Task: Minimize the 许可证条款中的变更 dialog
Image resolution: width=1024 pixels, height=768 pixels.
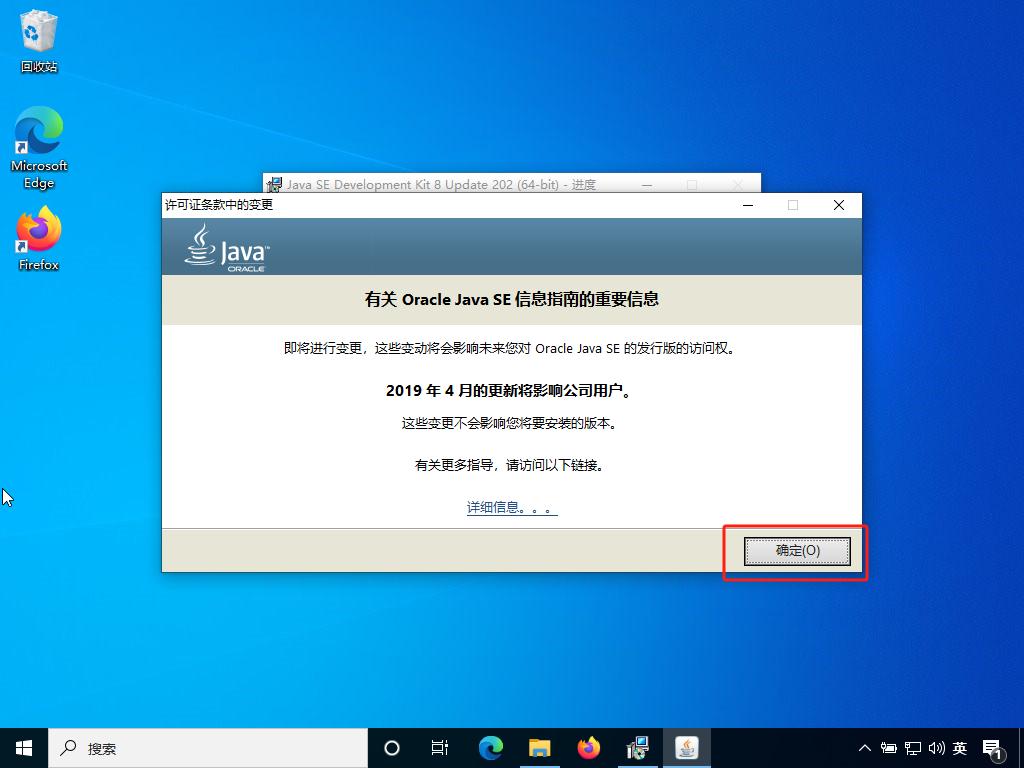Action: pyautogui.click(x=748, y=205)
